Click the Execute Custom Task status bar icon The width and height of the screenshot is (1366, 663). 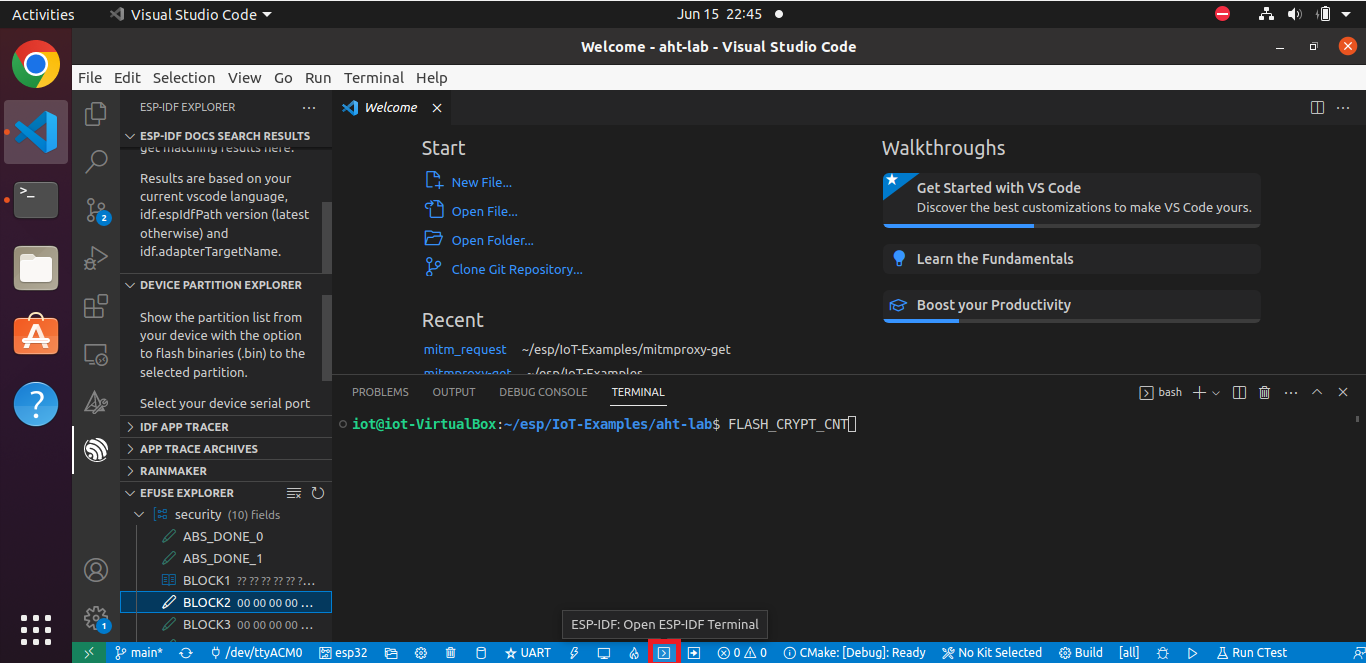click(x=693, y=653)
